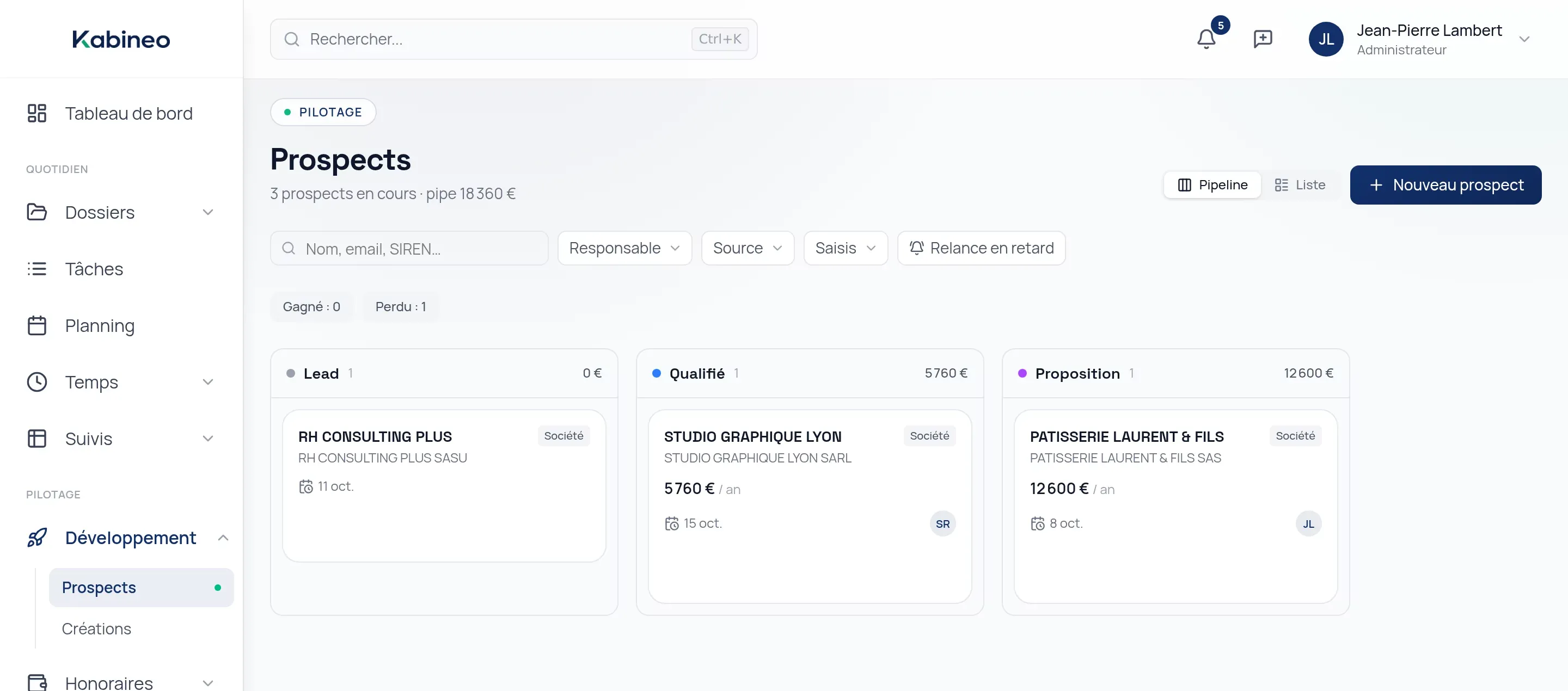Screen dimensions: 1568x691
Task: Click the Nouveau prospect button
Action: pyautogui.click(x=1445, y=185)
